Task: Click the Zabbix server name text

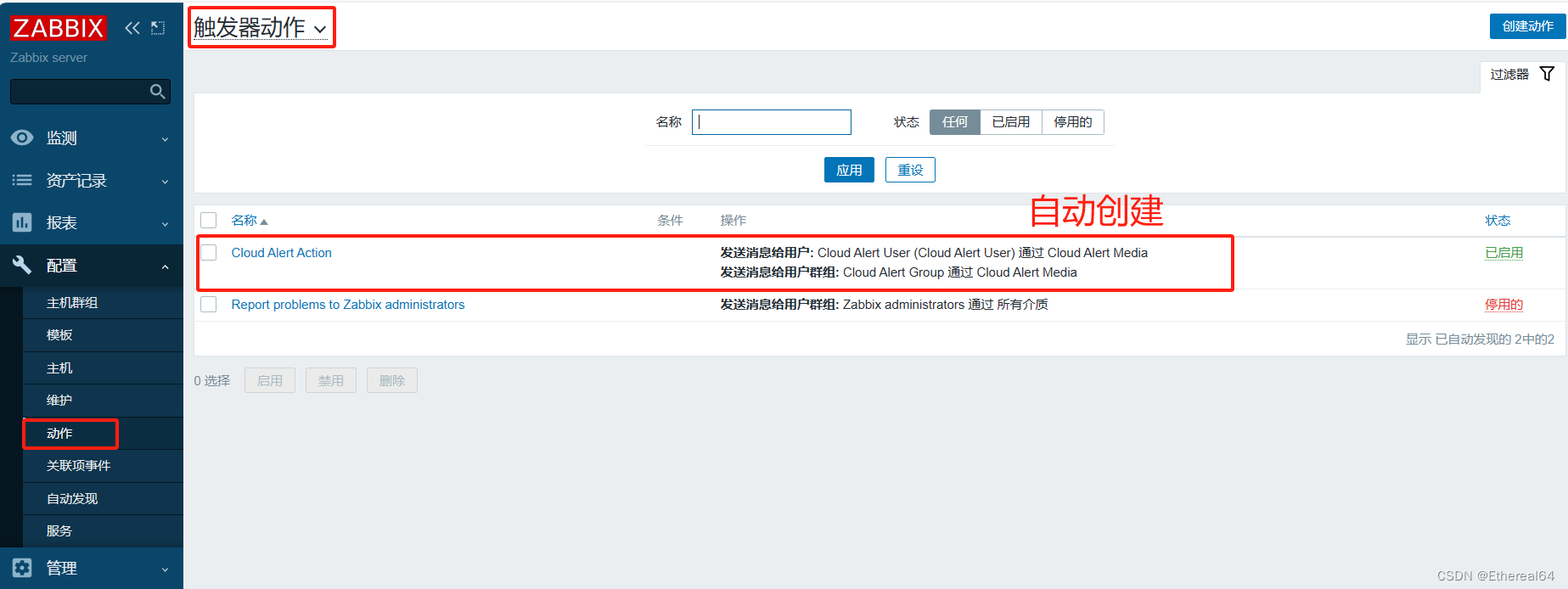Action: (x=48, y=58)
